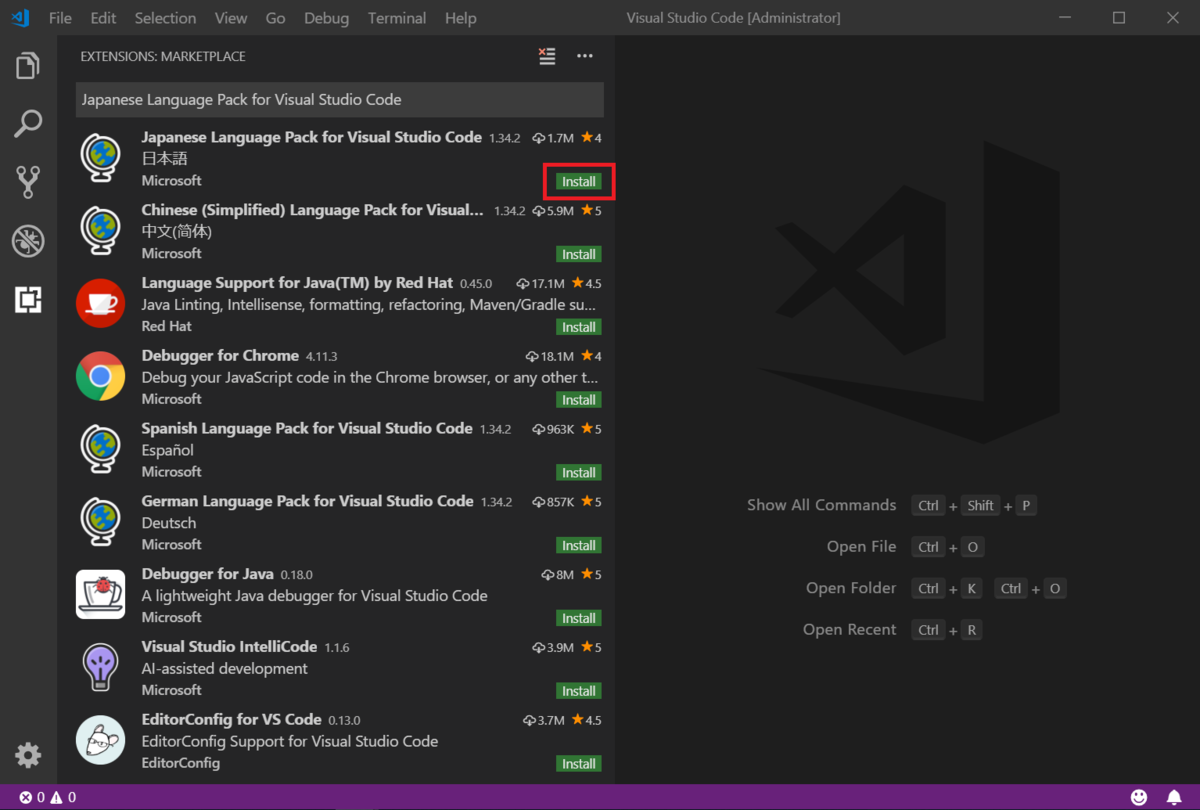1200x810 pixels.
Task: Click the Spanish Language Pack globe icon
Action: pyautogui.click(x=100, y=449)
